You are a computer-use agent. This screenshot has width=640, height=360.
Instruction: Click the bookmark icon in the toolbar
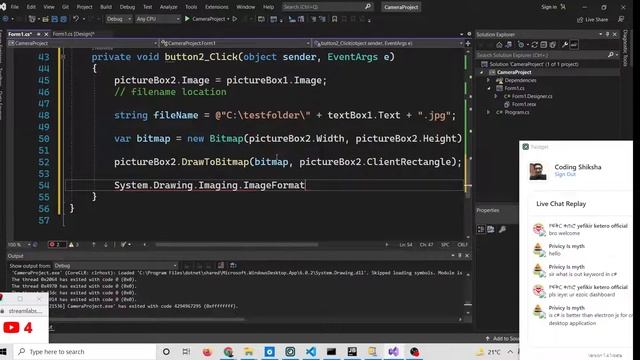[x=334, y=19]
